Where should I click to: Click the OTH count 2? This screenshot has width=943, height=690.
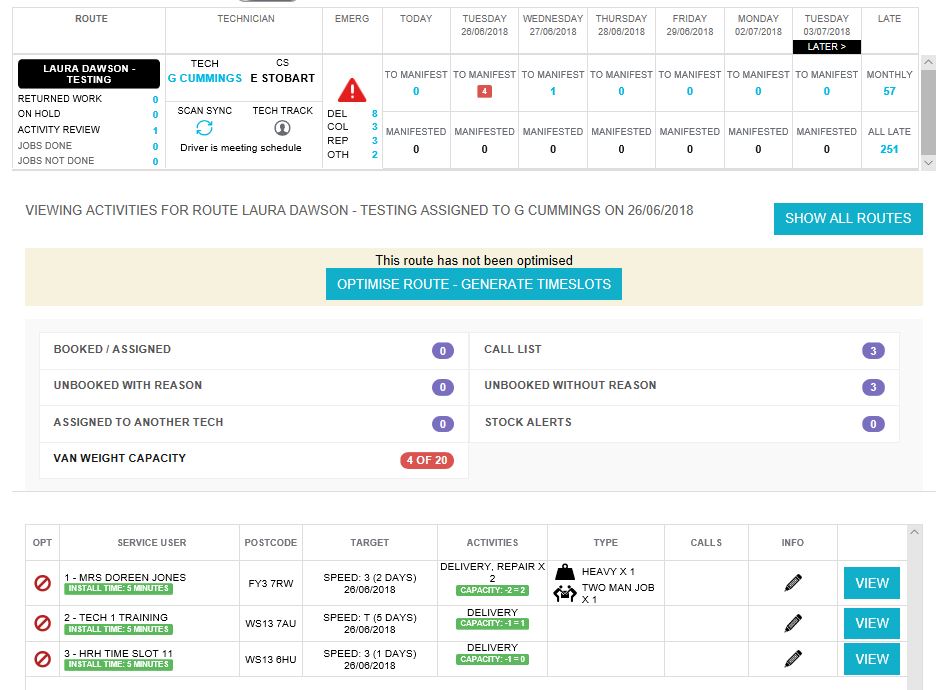point(374,155)
